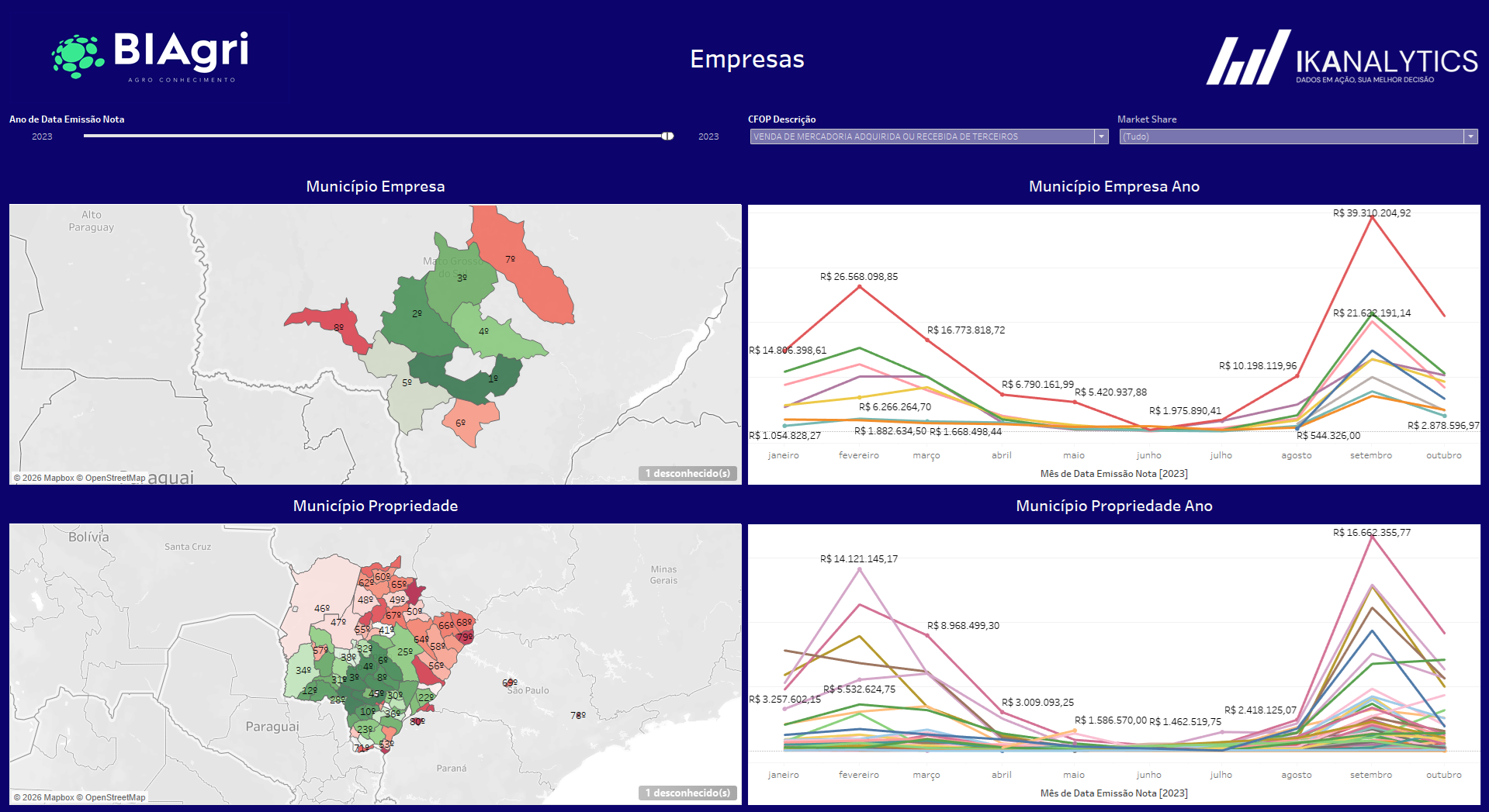The image size is (1489, 812).
Task: Click the R$ 10.198.119,96 data label
Action: (x=1258, y=365)
